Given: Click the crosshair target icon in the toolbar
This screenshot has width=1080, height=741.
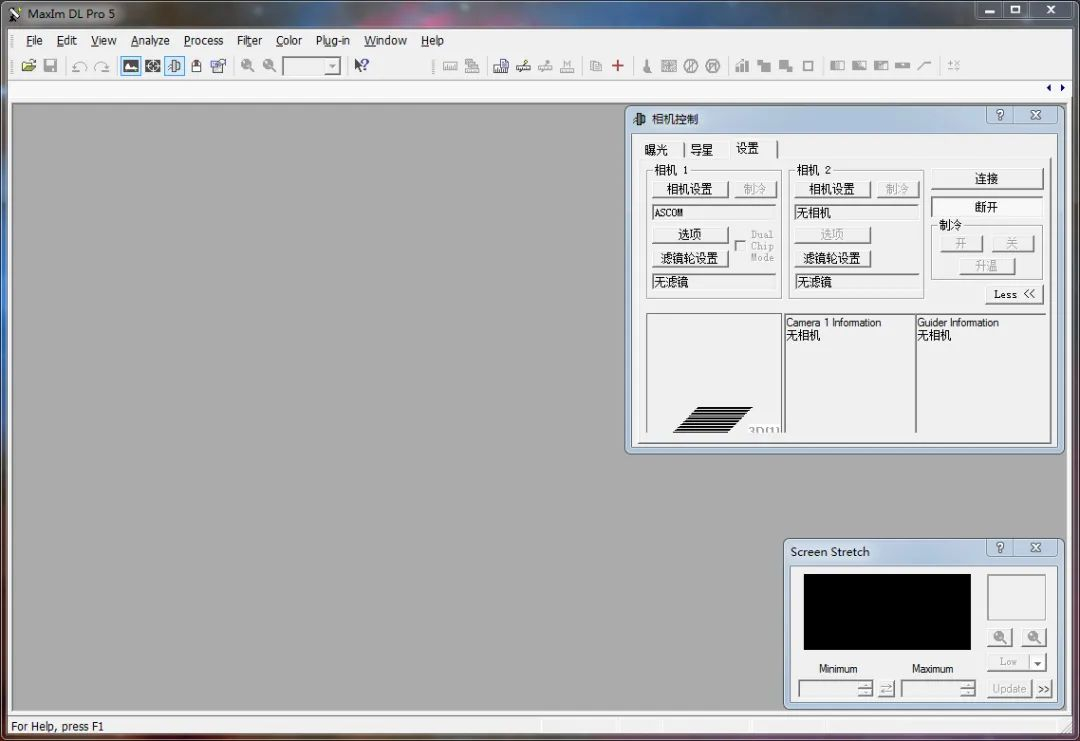Looking at the screenshot, I should 152,66.
